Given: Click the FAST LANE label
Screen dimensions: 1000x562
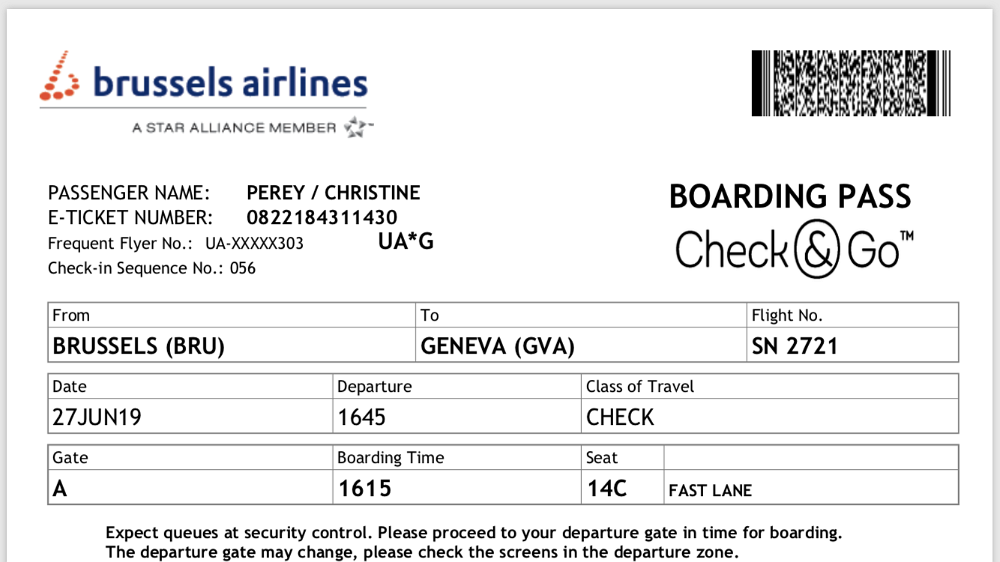Looking at the screenshot, I should point(710,491).
